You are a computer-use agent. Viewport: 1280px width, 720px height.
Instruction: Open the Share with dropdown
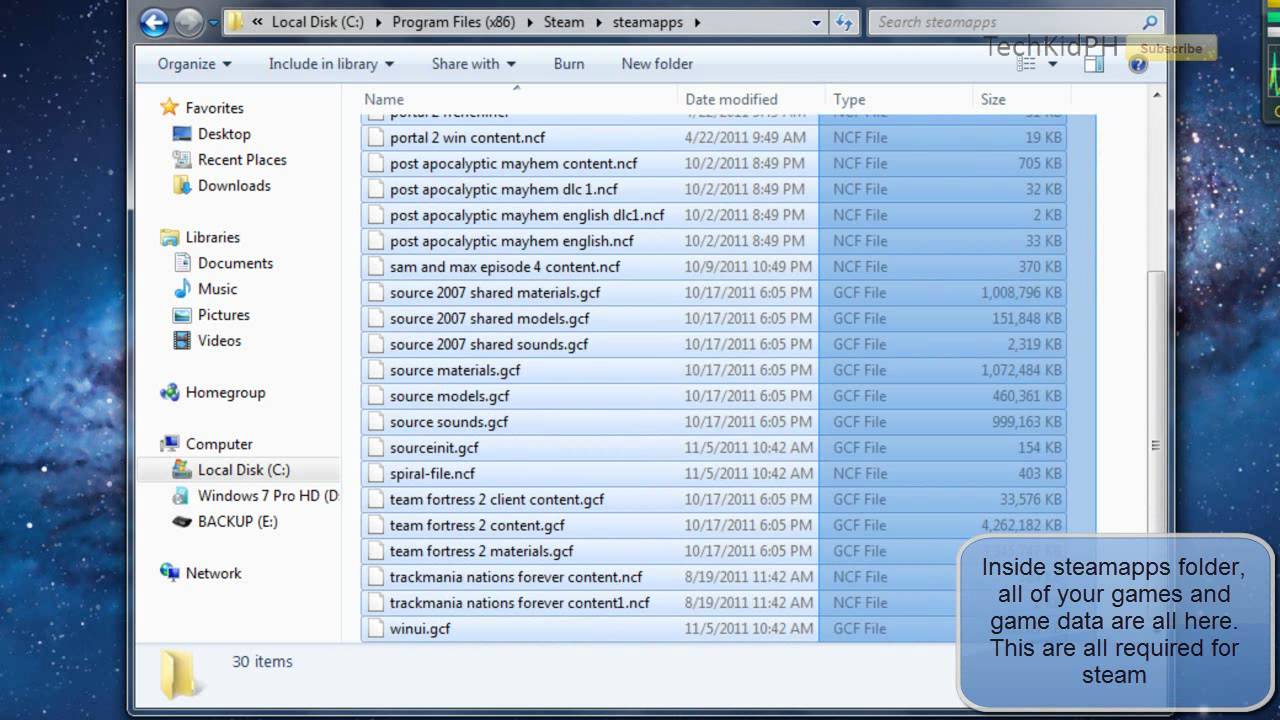[473, 64]
